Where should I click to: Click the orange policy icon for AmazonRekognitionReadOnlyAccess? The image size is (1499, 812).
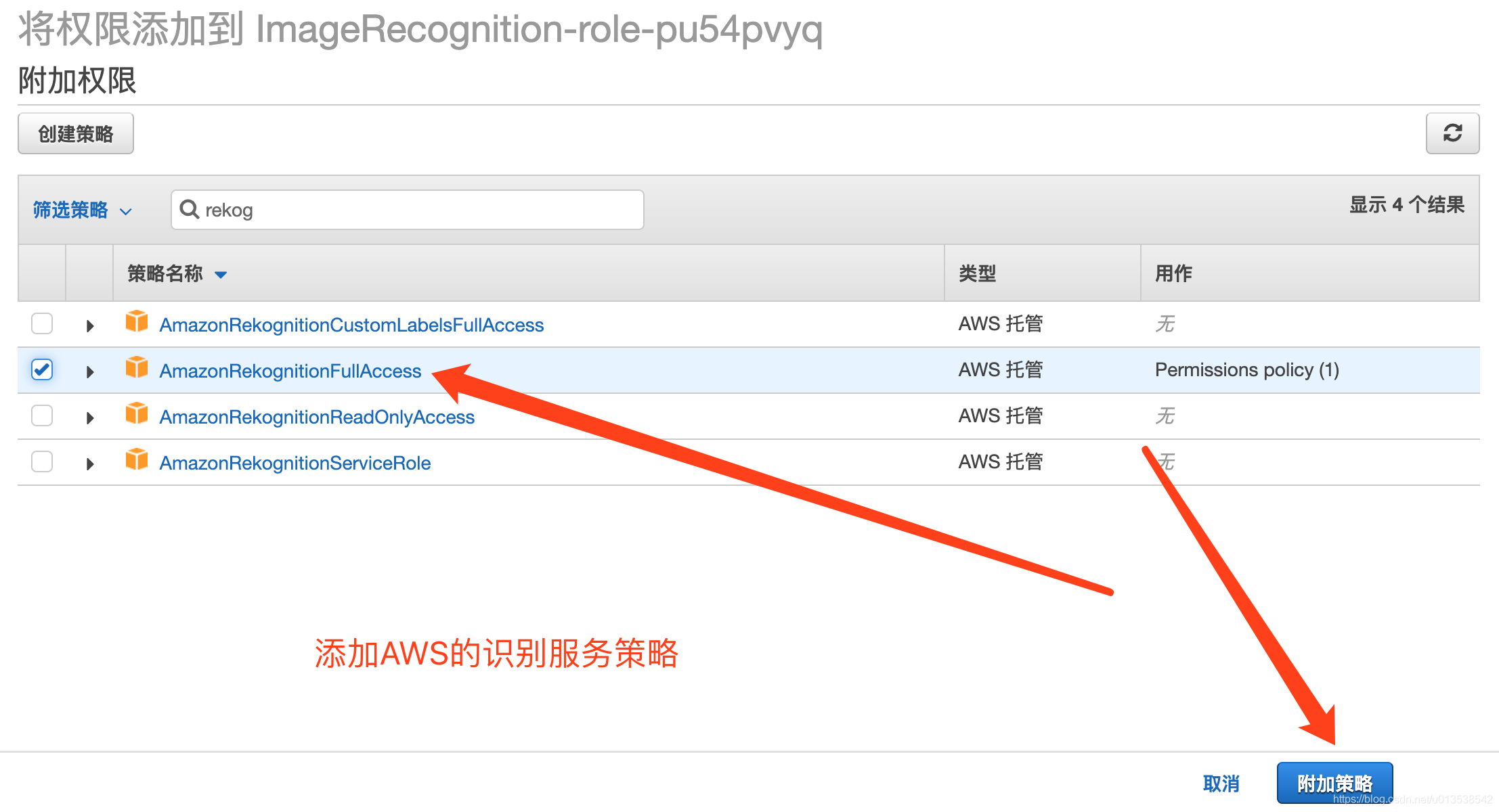point(137,413)
